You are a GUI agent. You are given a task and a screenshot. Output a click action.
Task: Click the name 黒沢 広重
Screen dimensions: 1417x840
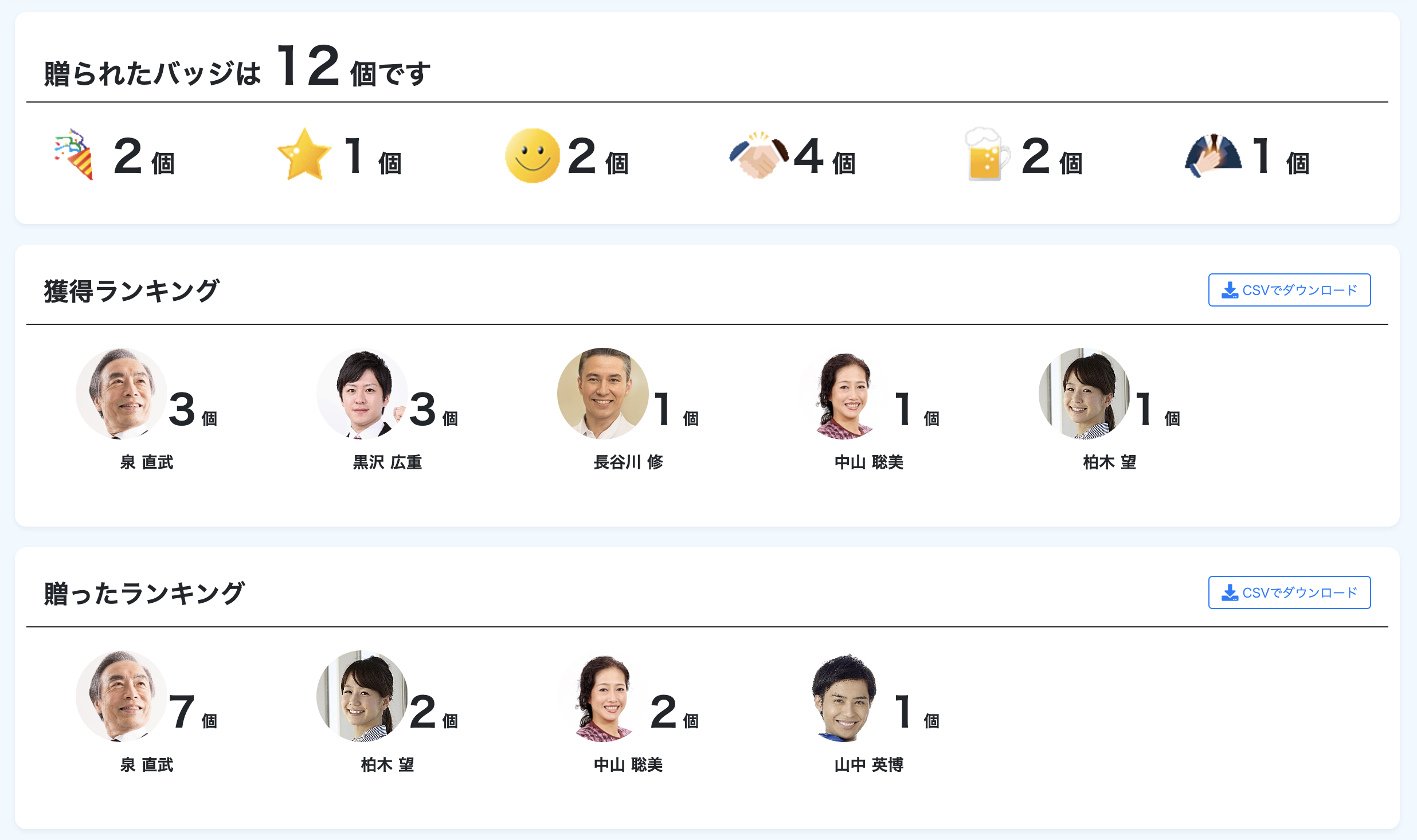tap(387, 462)
